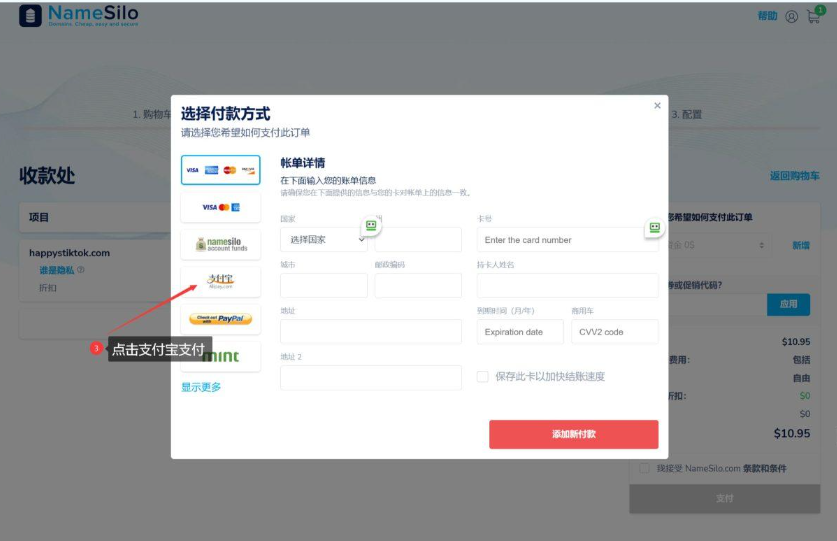This screenshot has width=837, height=541.
Task: Click the $10.95 total amount
Action: coord(792,433)
